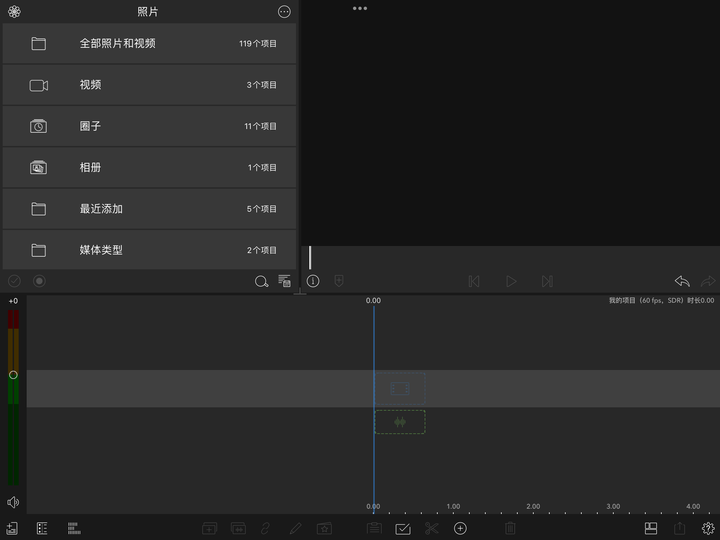Image resolution: width=720 pixels, height=540 pixels.
Task: Open the library more options ellipsis
Action: (284, 11)
